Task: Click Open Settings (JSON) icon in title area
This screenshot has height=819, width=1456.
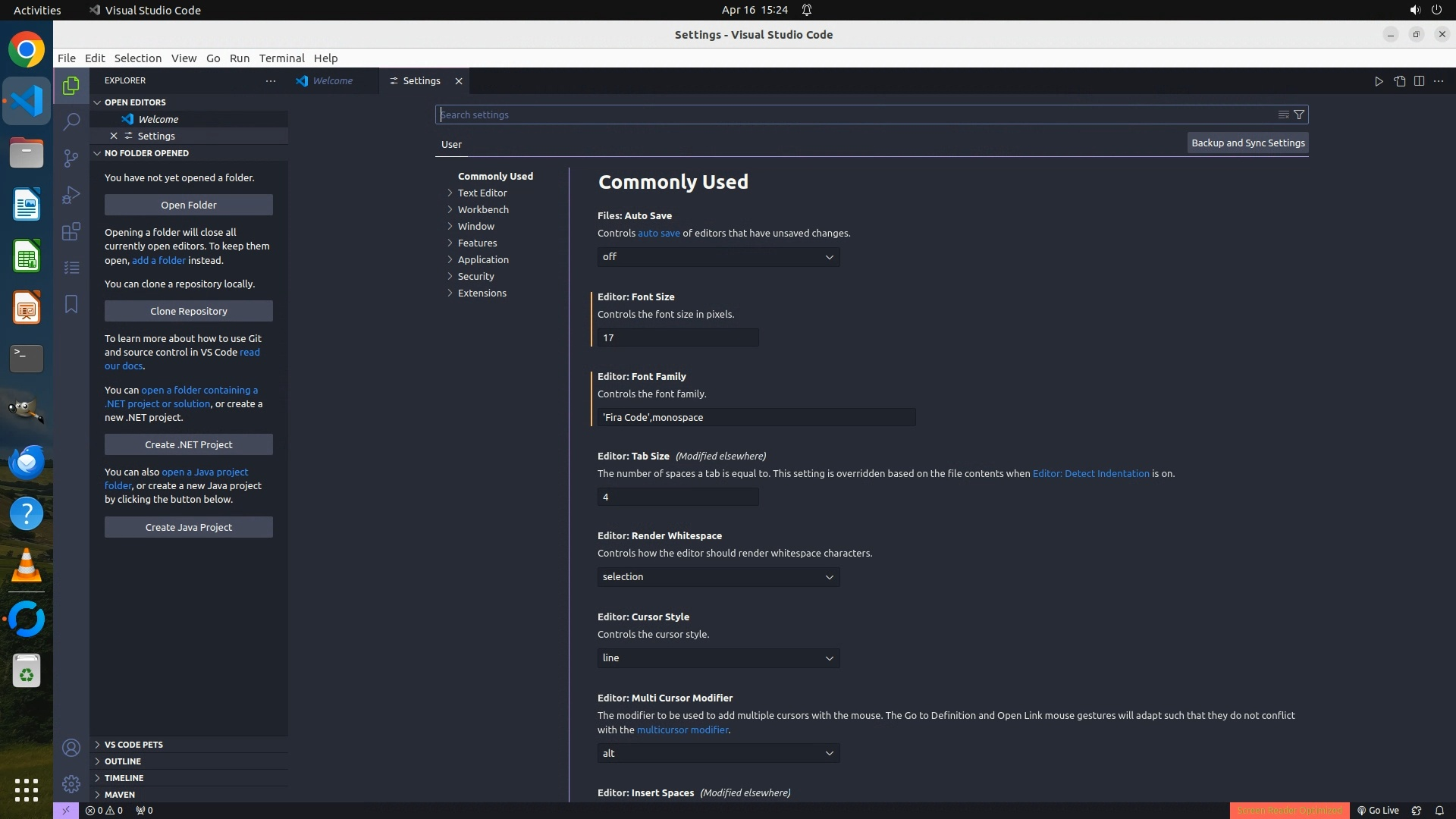Action: tap(1399, 81)
